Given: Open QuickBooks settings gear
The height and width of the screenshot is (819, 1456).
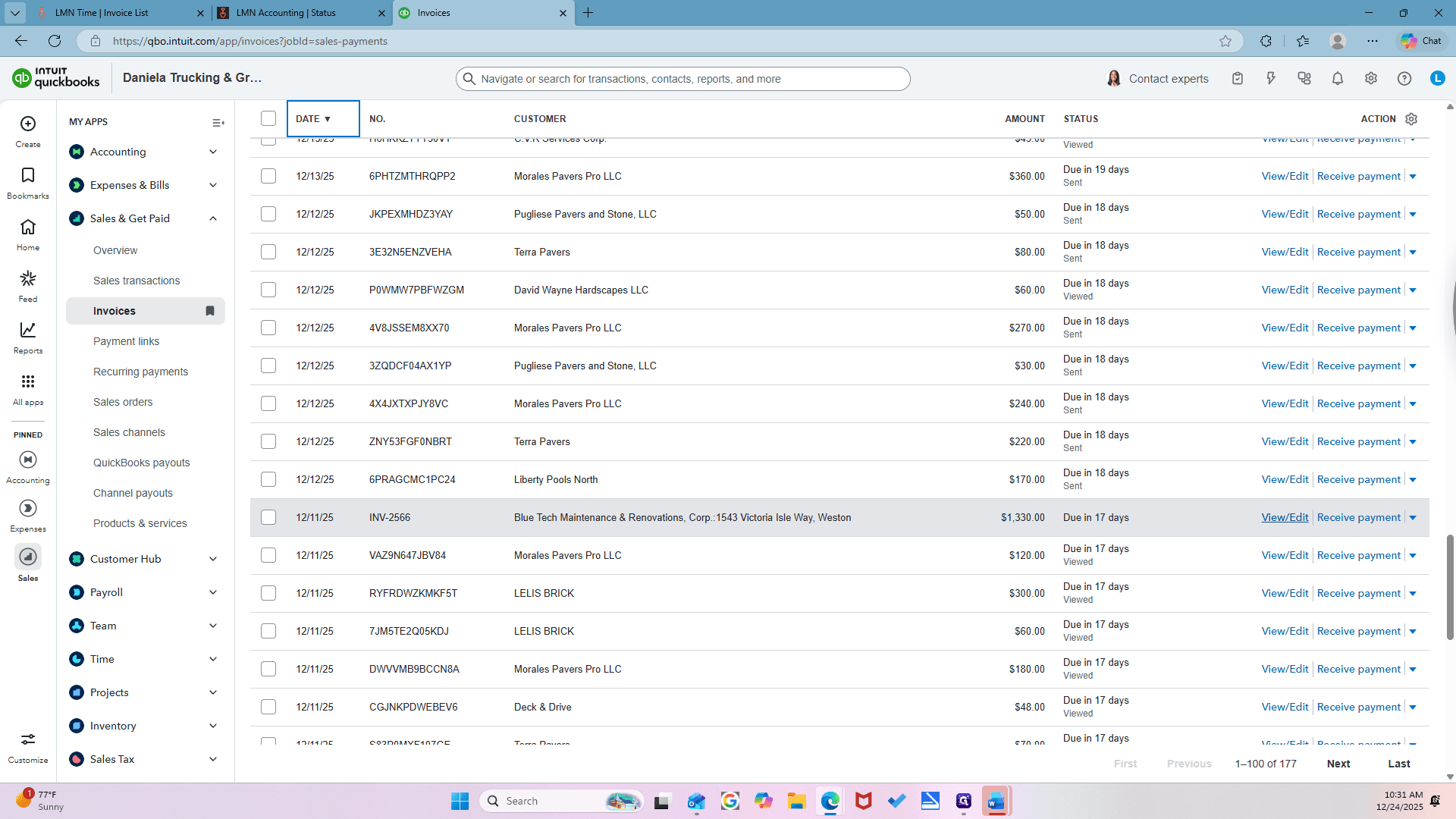Looking at the screenshot, I should 1371,78.
